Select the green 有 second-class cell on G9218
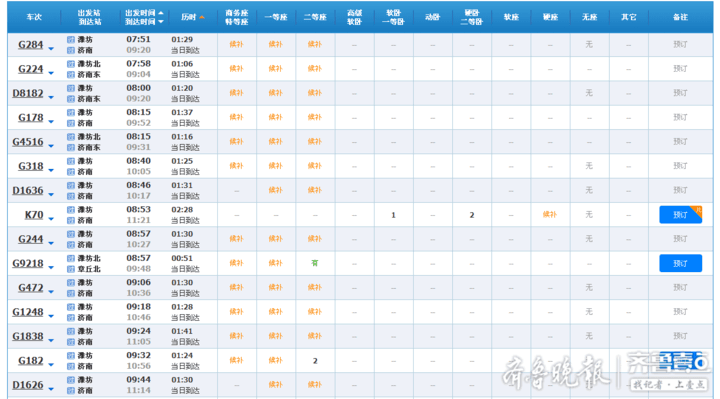The width and height of the screenshot is (720, 399). (315, 263)
